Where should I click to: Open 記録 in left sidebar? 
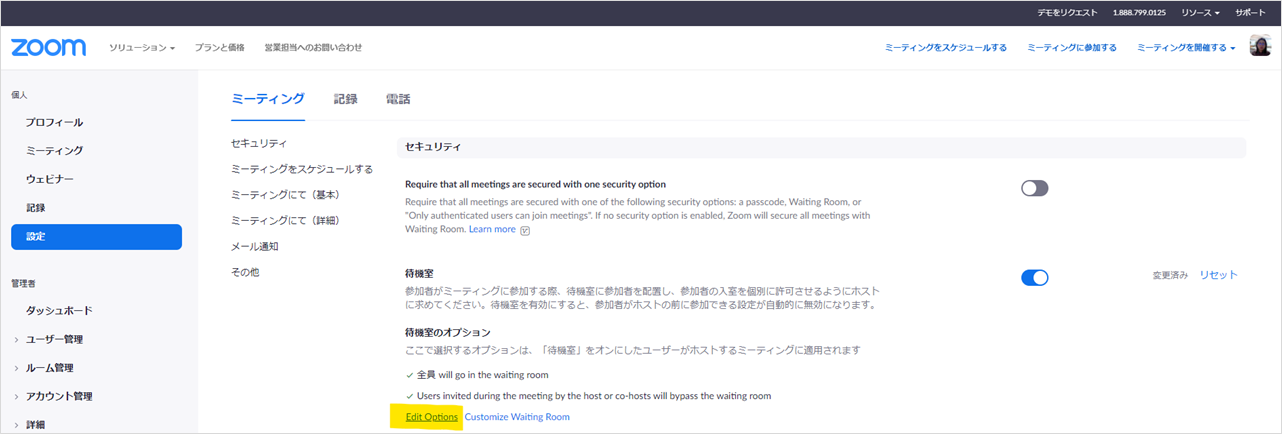[35, 207]
